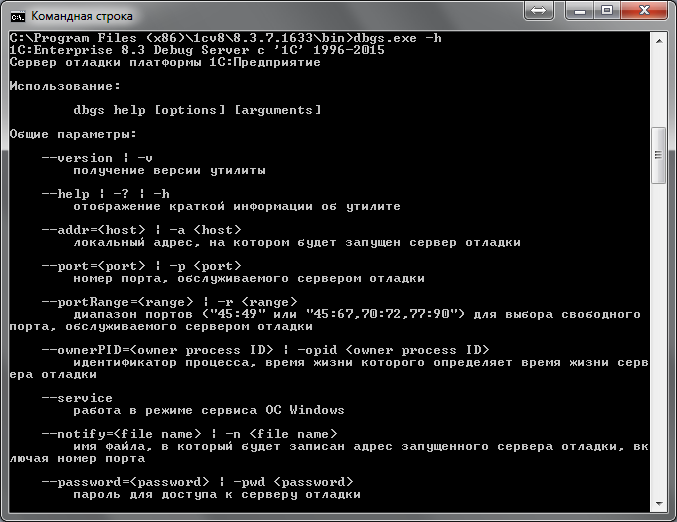
Task: Click the --port=<port> option line
Action: click(141, 266)
